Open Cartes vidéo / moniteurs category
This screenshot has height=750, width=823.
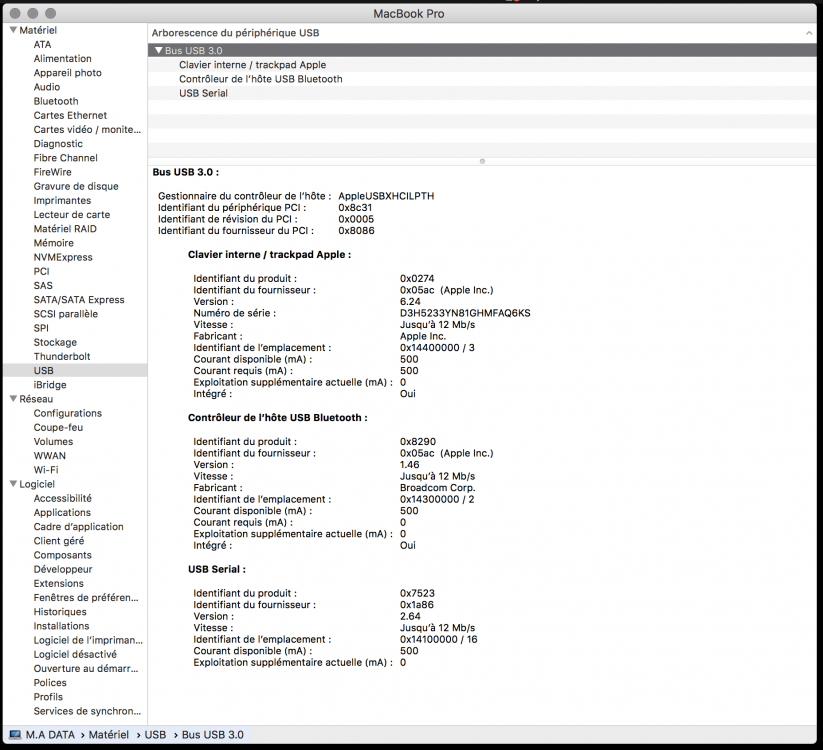pos(87,130)
